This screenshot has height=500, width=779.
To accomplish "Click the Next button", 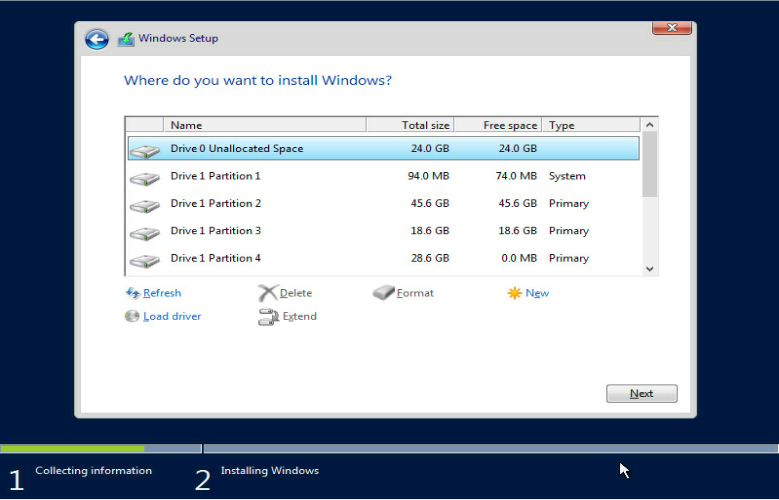I will pos(641,394).
